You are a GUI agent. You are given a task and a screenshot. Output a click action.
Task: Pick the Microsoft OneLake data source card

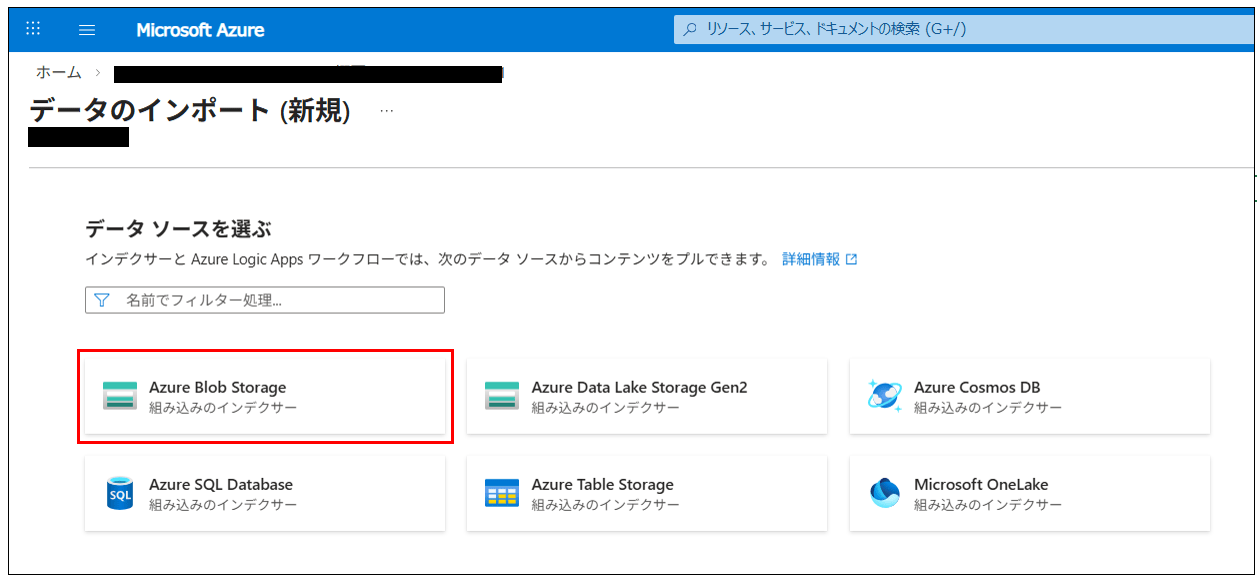(x=1030, y=493)
